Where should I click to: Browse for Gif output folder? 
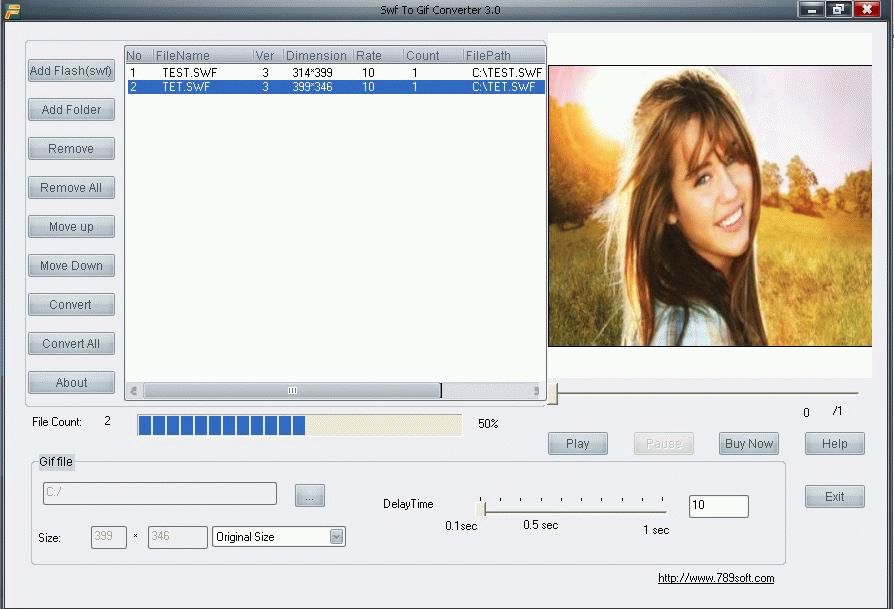[310, 495]
